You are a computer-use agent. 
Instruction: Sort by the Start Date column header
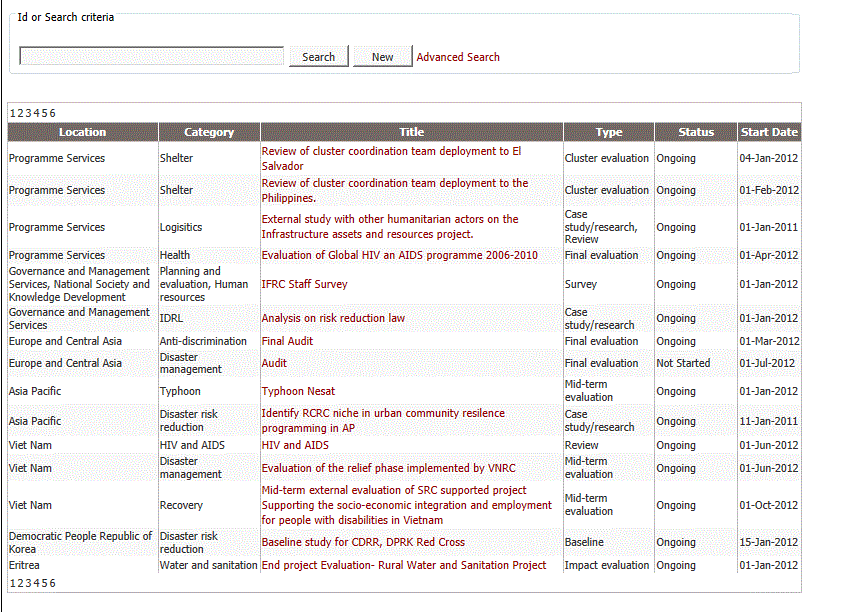point(769,132)
